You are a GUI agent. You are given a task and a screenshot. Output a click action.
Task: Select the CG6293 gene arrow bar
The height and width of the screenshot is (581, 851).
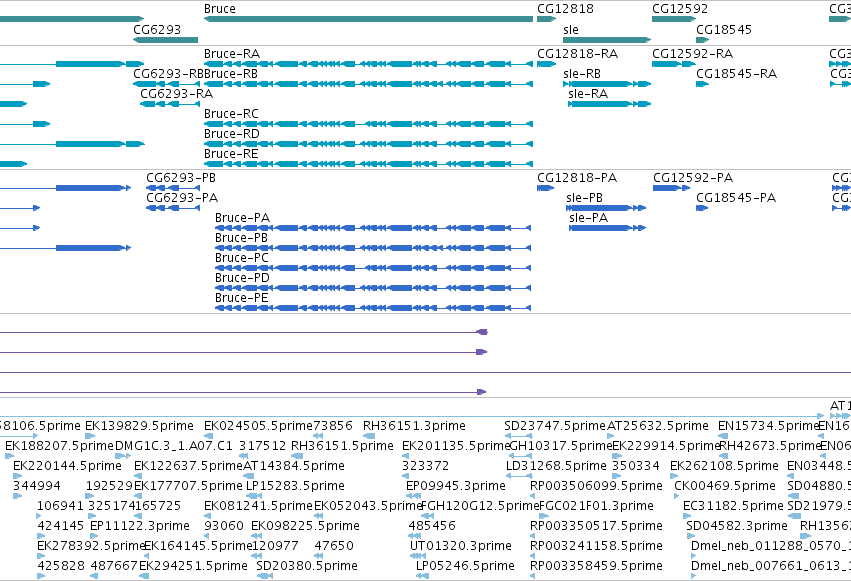[166, 40]
